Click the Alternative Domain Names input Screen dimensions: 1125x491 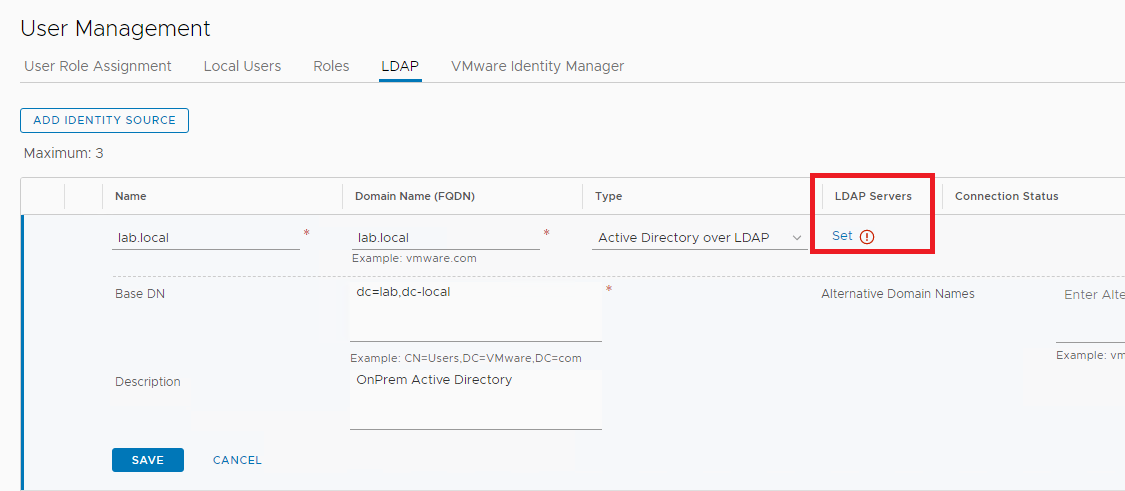[1090, 312]
